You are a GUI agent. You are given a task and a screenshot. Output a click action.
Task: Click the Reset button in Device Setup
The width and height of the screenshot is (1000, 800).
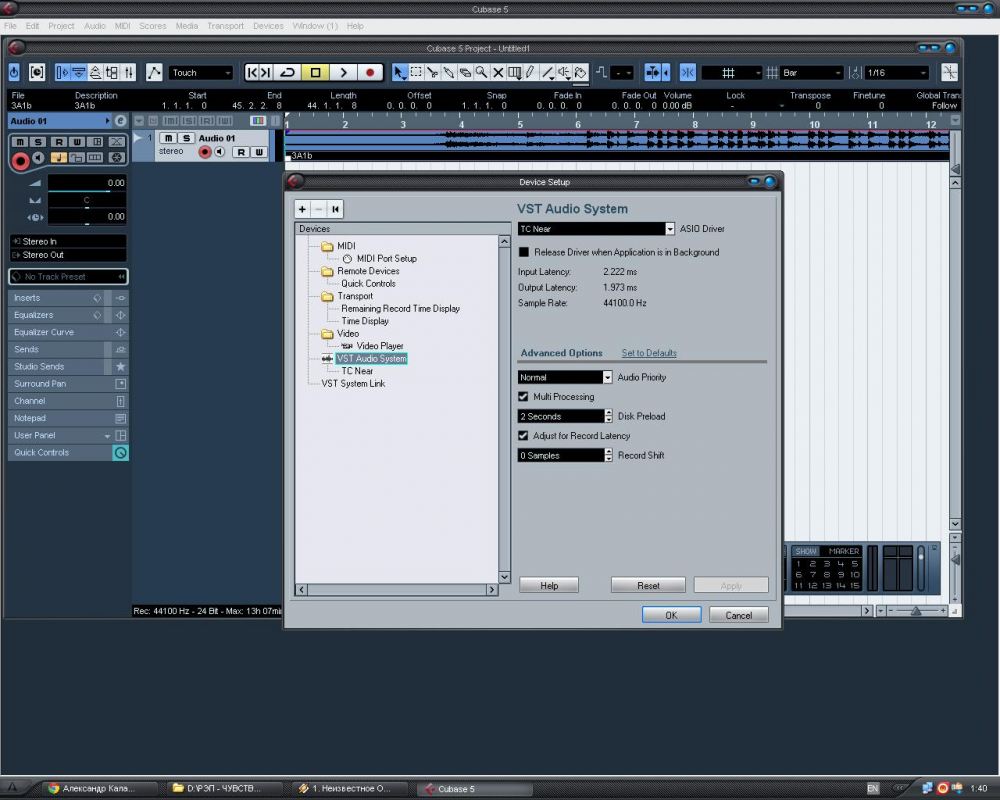point(648,586)
